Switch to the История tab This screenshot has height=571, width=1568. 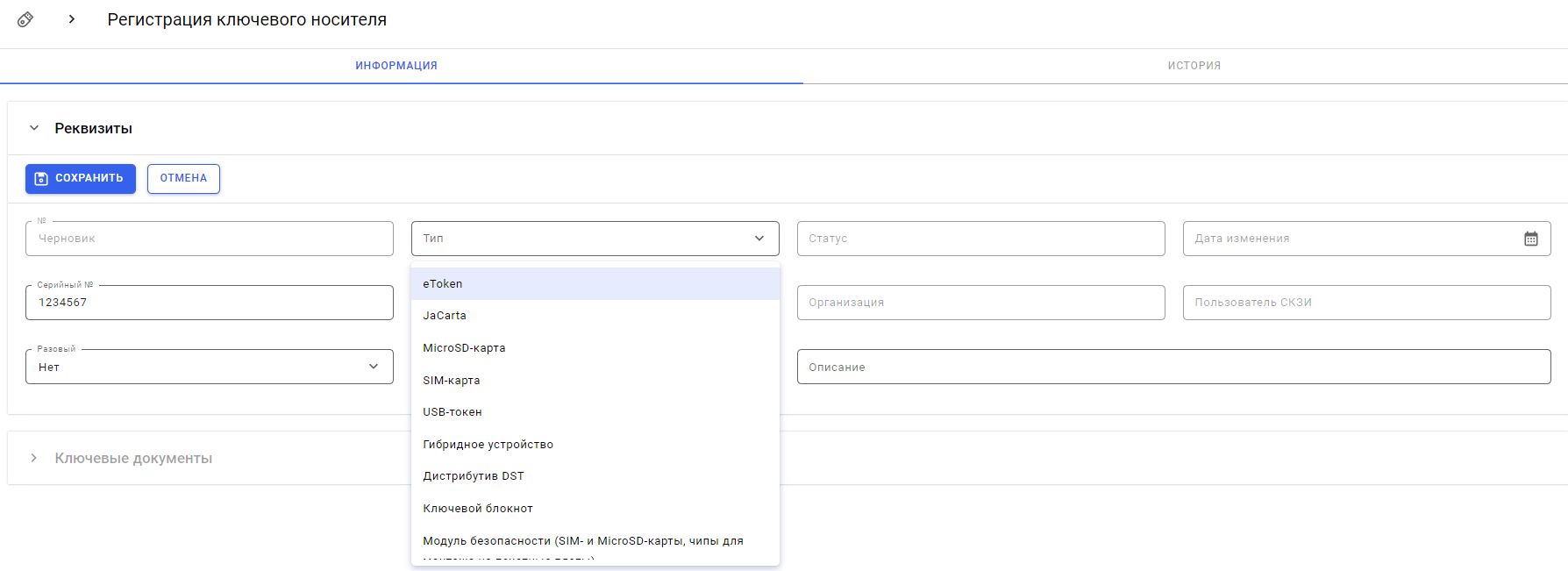1194,66
